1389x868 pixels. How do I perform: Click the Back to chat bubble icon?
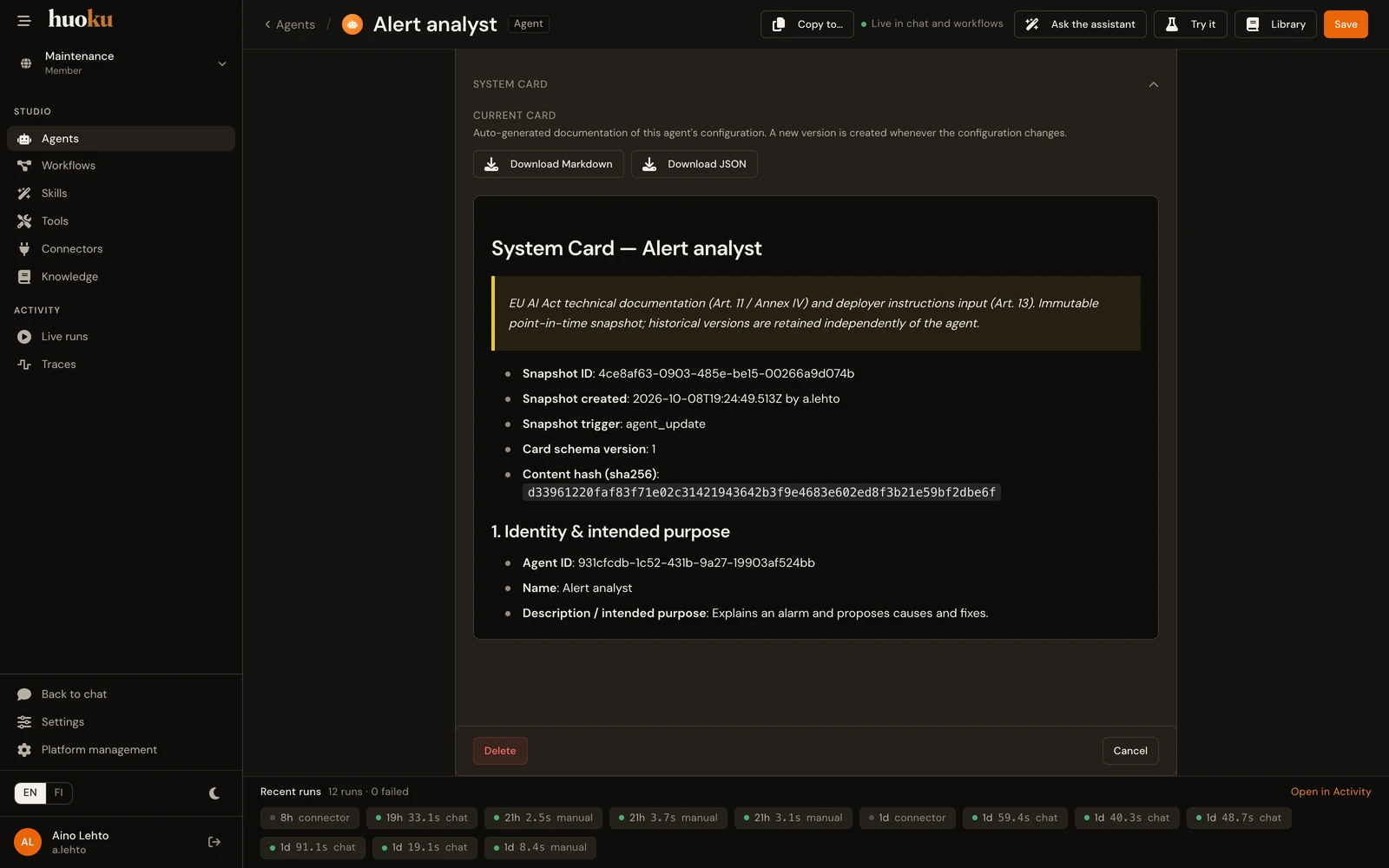[x=24, y=694]
